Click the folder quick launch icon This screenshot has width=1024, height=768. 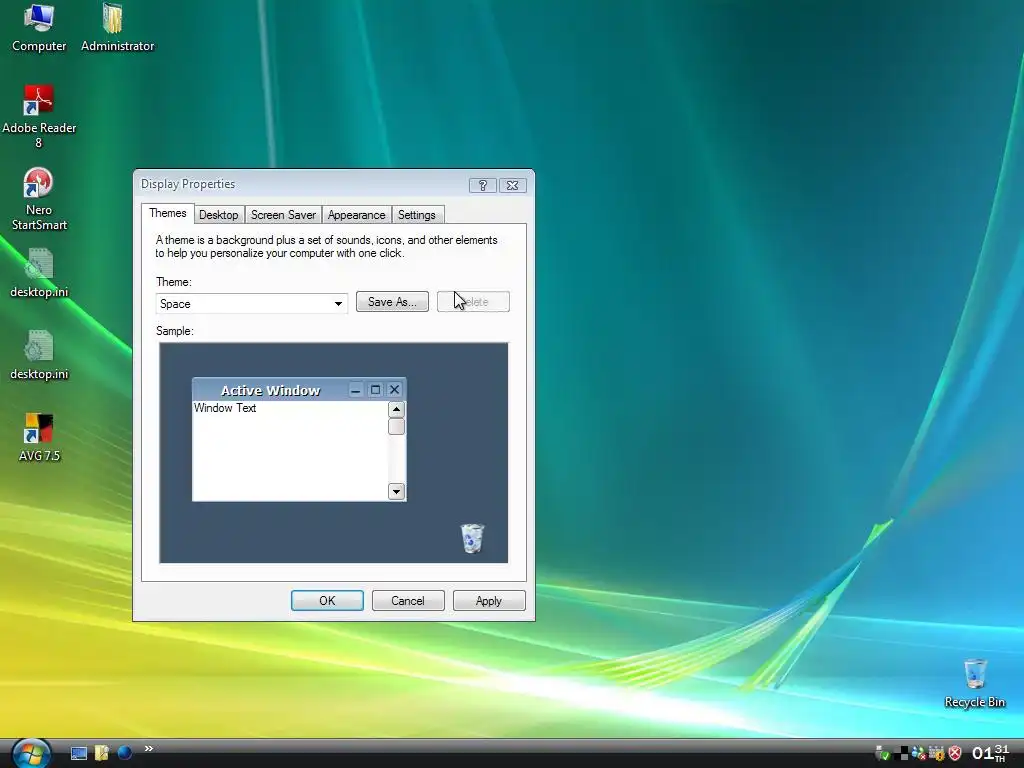(x=101, y=753)
